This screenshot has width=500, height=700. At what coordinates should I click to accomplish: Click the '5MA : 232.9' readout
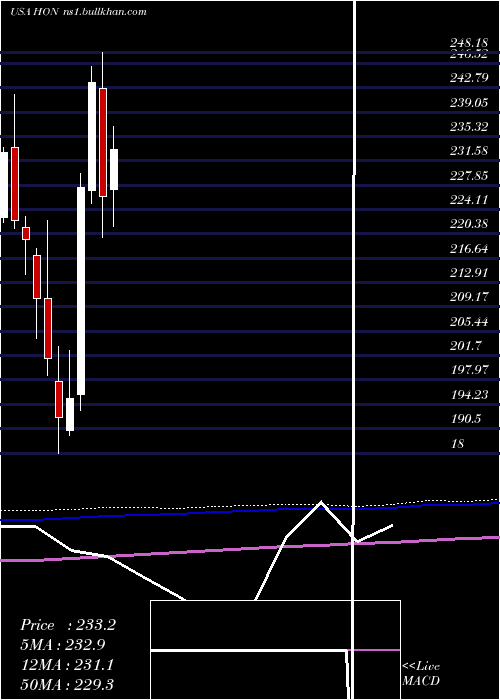63,644
